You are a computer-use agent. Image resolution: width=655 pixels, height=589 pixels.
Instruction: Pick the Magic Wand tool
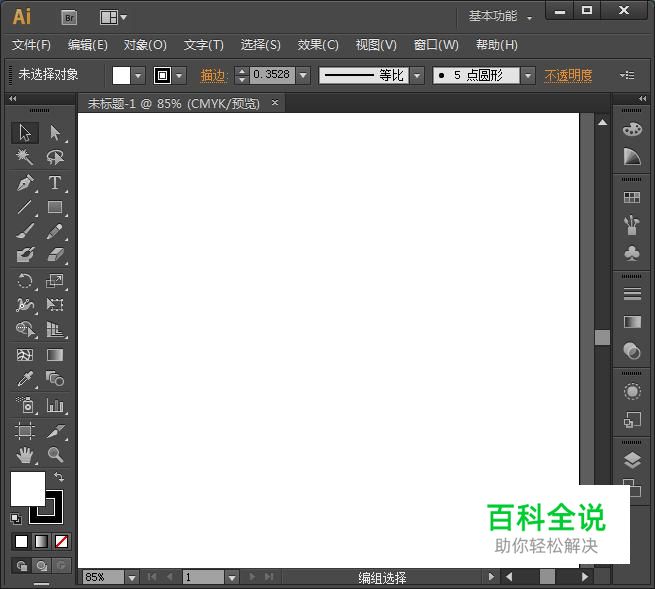(x=25, y=157)
